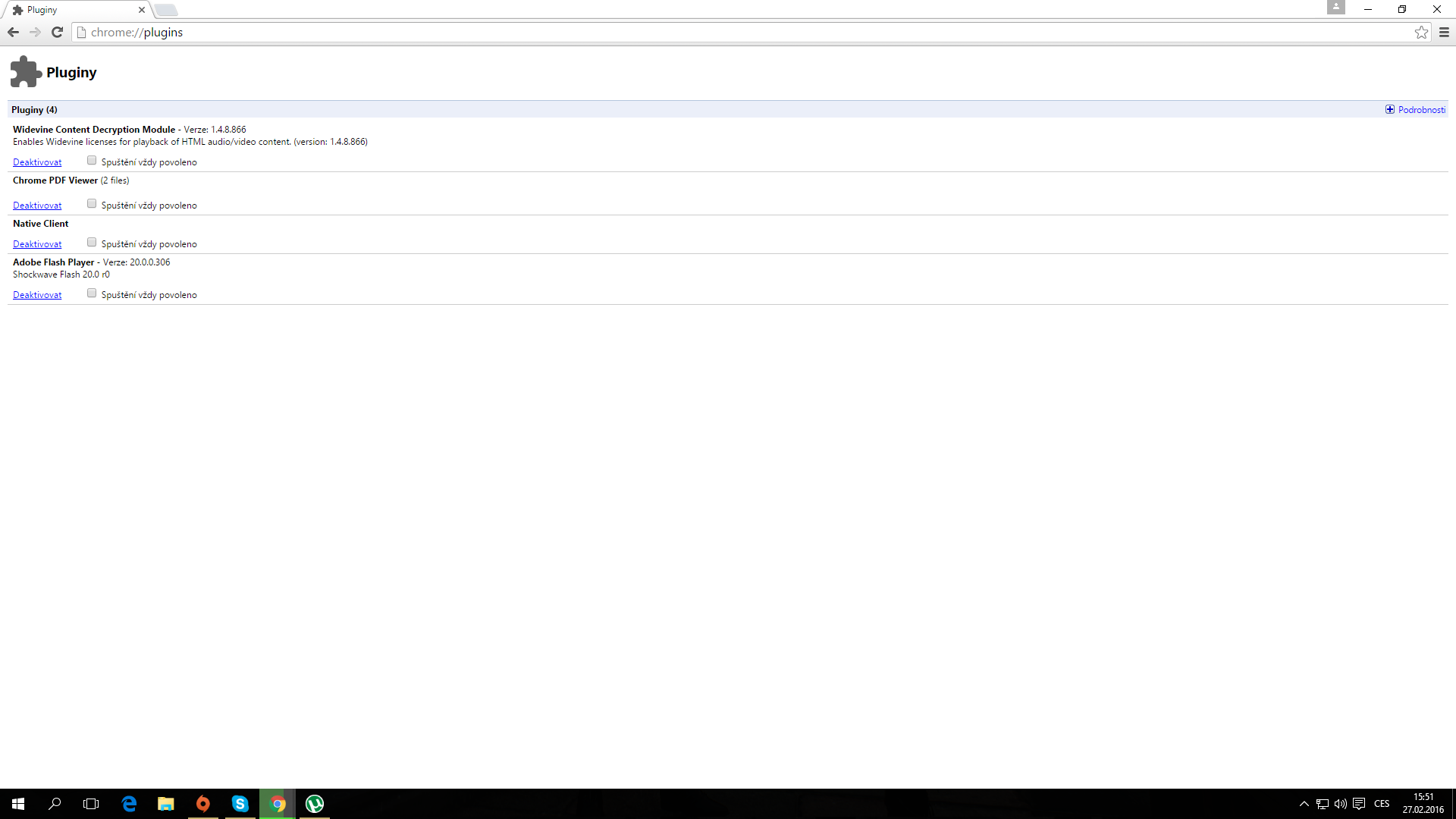The width and height of the screenshot is (1456, 819).
Task: Click the browser back arrow
Action: click(13, 32)
